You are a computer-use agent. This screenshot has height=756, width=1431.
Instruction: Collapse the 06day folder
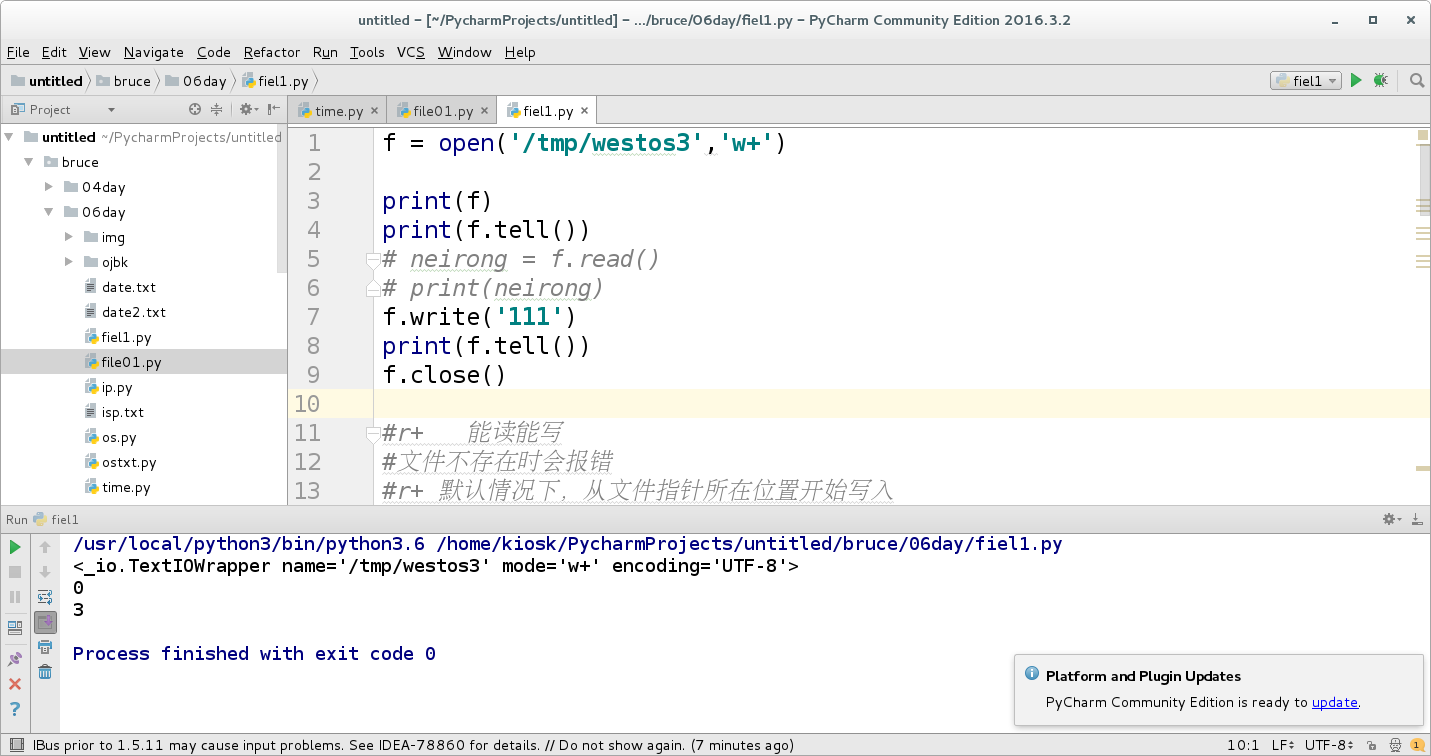[x=49, y=212]
